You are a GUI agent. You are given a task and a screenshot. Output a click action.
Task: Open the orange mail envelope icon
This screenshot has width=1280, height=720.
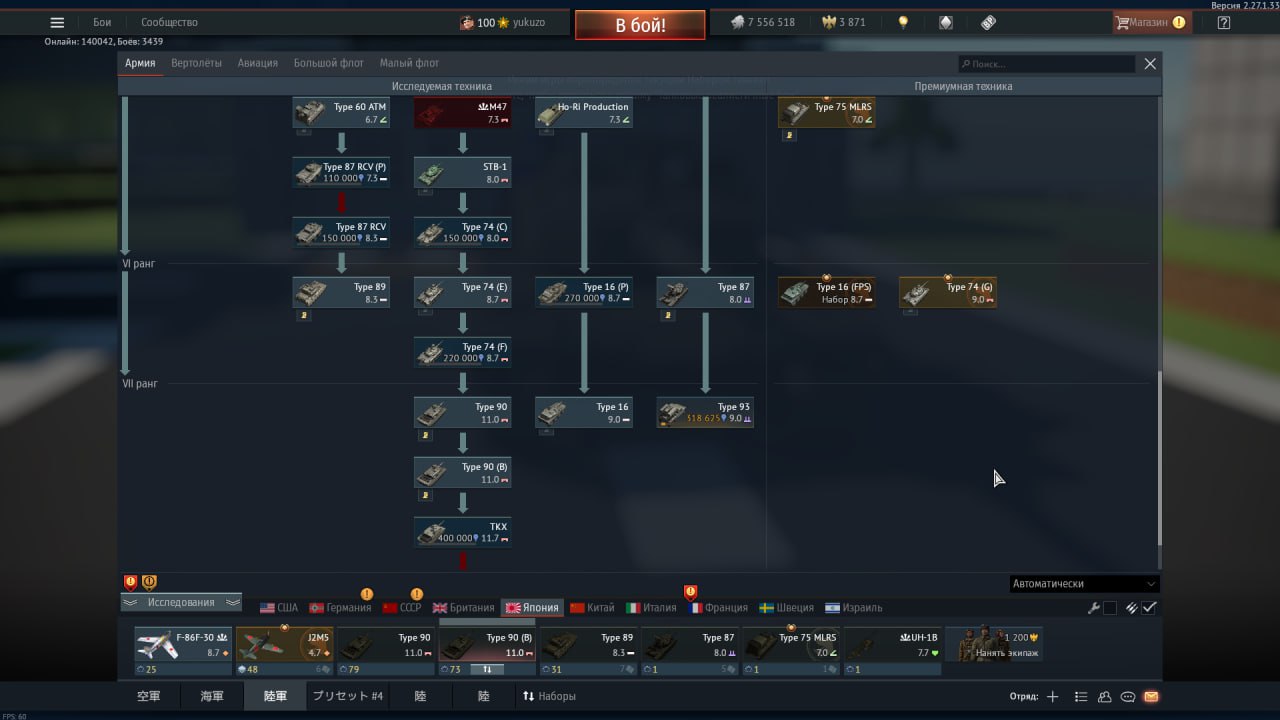pyautogui.click(x=1151, y=697)
